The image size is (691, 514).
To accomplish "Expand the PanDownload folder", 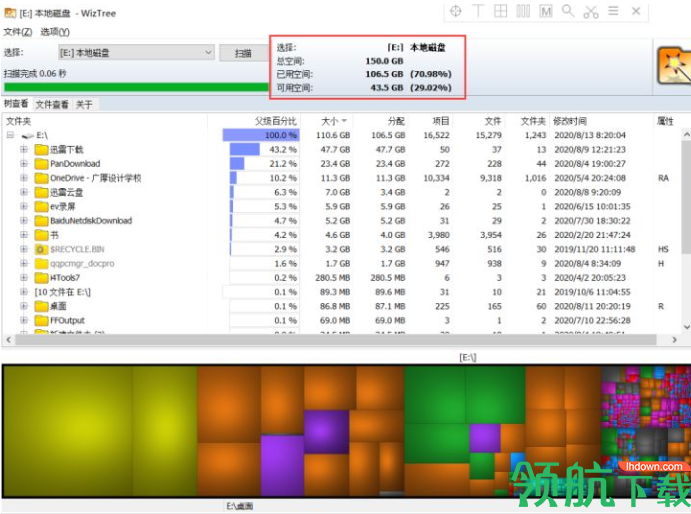I will coord(24,164).
